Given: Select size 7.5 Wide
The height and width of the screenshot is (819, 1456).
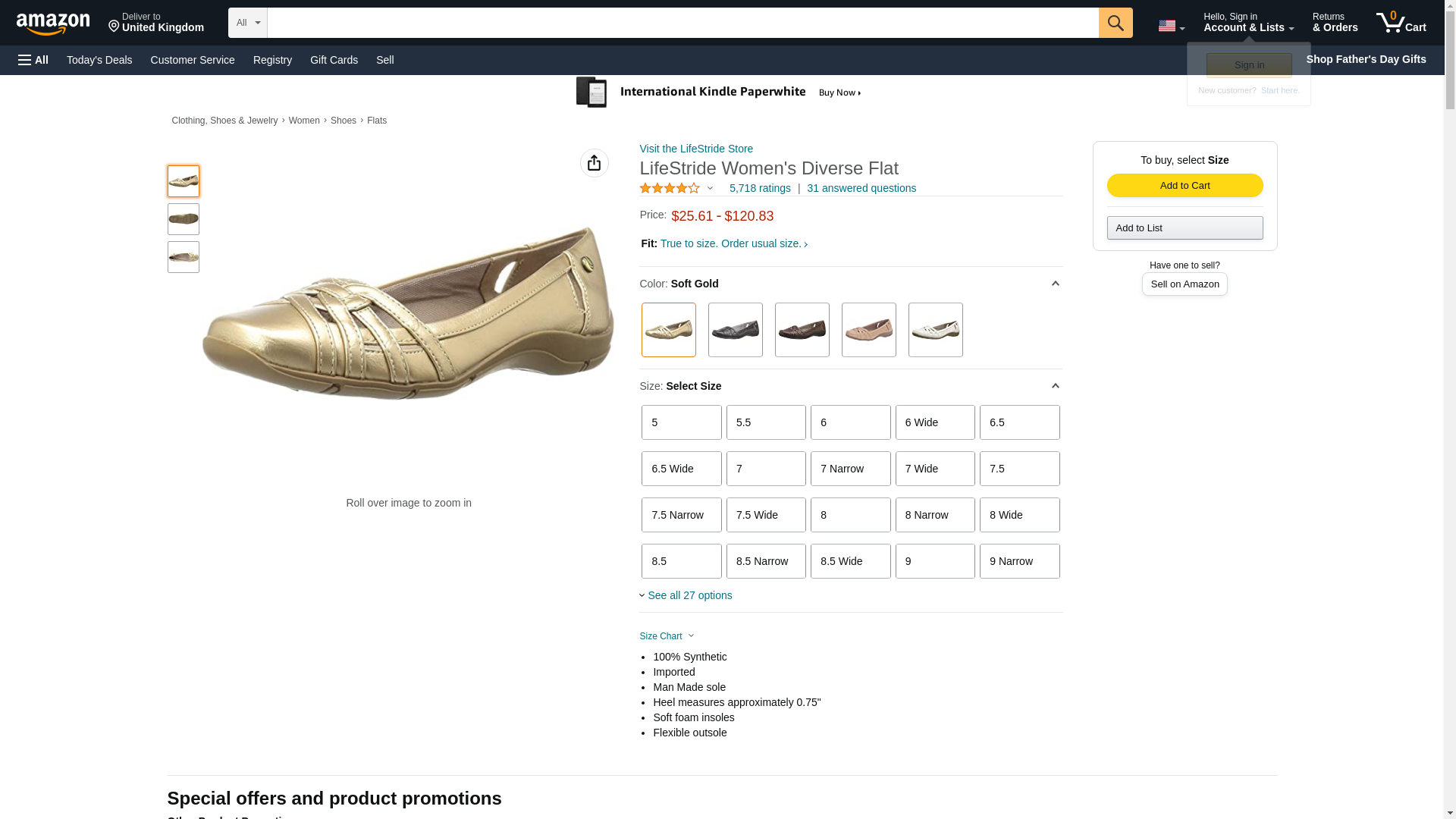Looking at the screenshot, I should [x=766, y=515].
